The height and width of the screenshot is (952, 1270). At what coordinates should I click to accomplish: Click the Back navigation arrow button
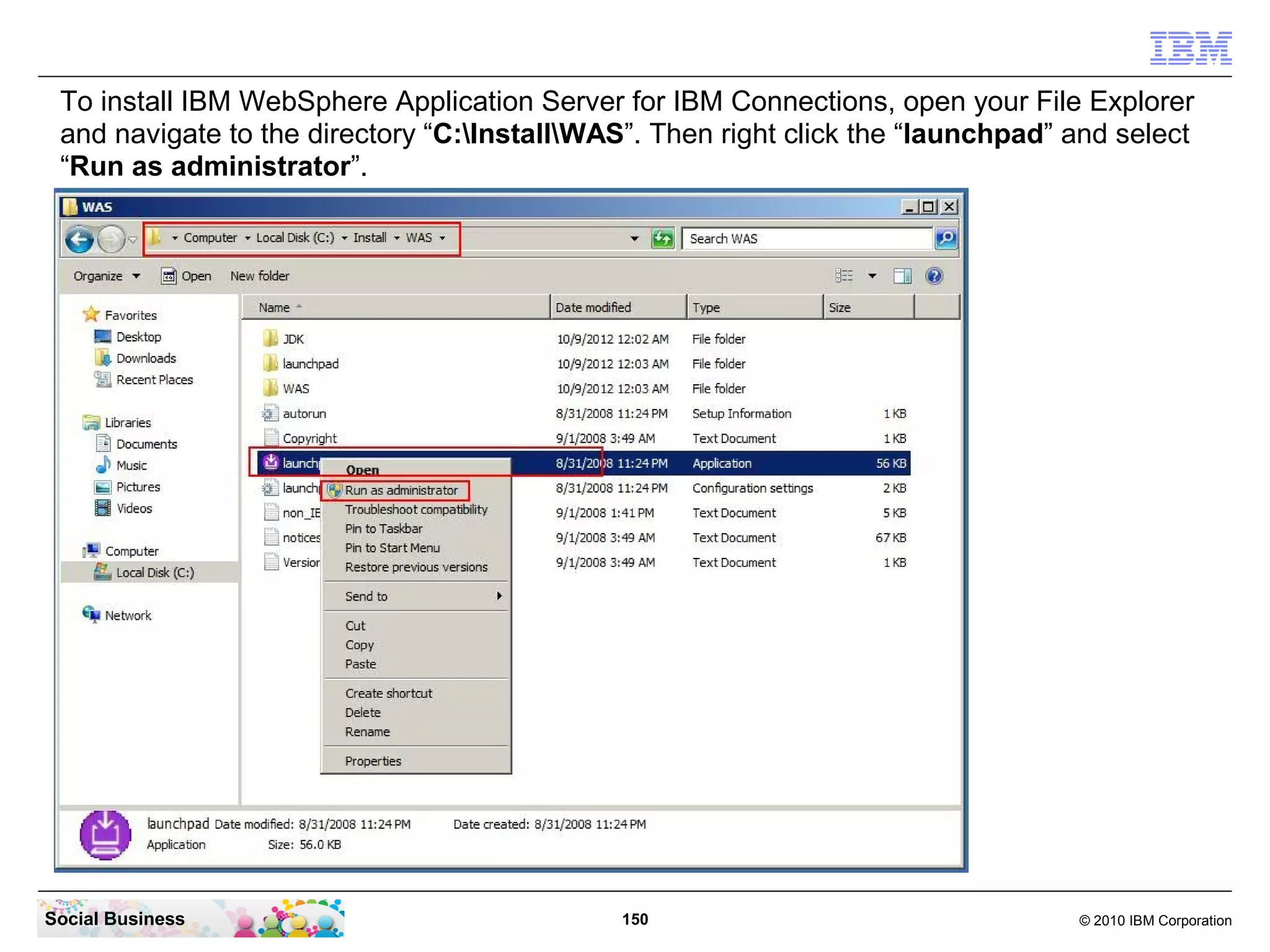pos(79,239)
